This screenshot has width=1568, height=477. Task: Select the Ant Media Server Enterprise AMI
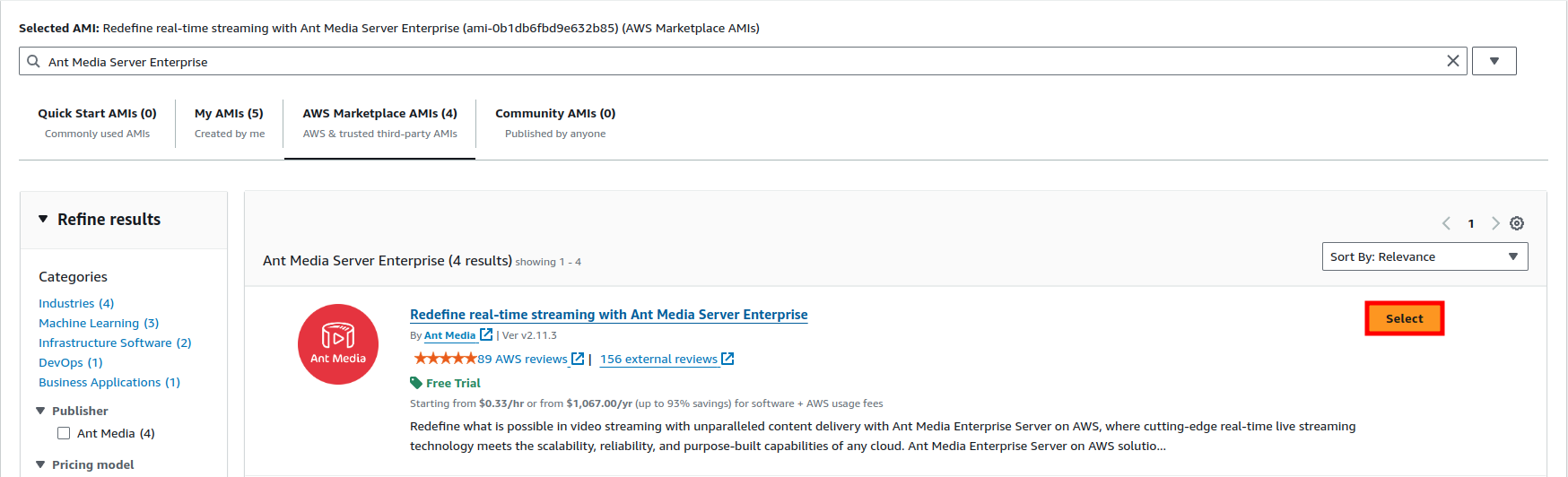[1404, 318]
